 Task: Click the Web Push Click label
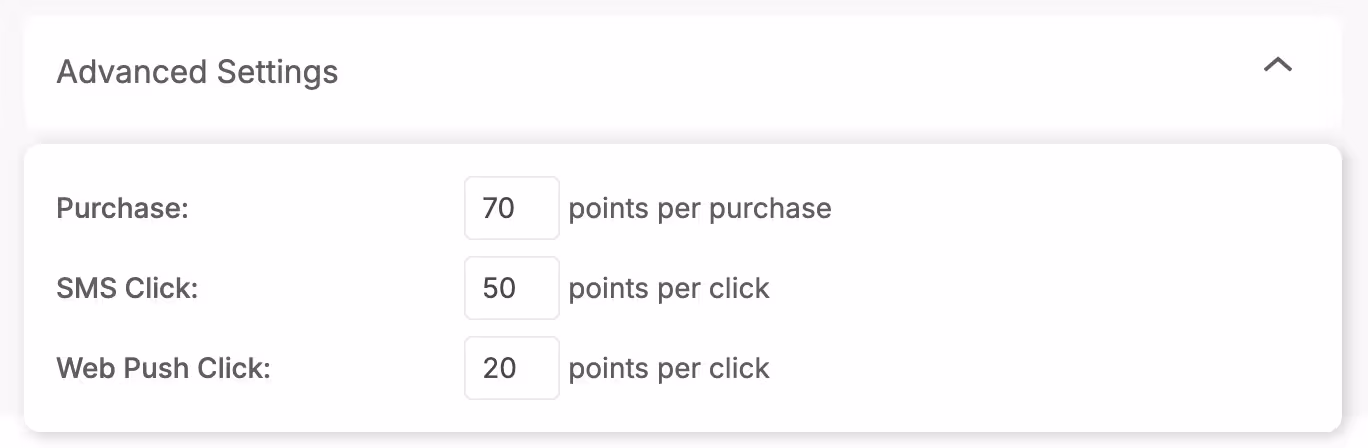click(x=164, y=368)
